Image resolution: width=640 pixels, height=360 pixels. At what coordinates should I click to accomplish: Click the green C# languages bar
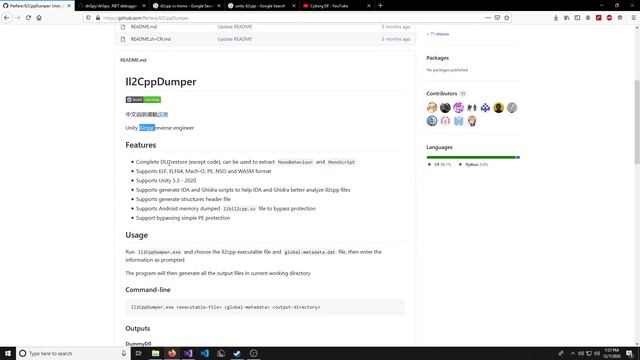[x=471, y=157]
